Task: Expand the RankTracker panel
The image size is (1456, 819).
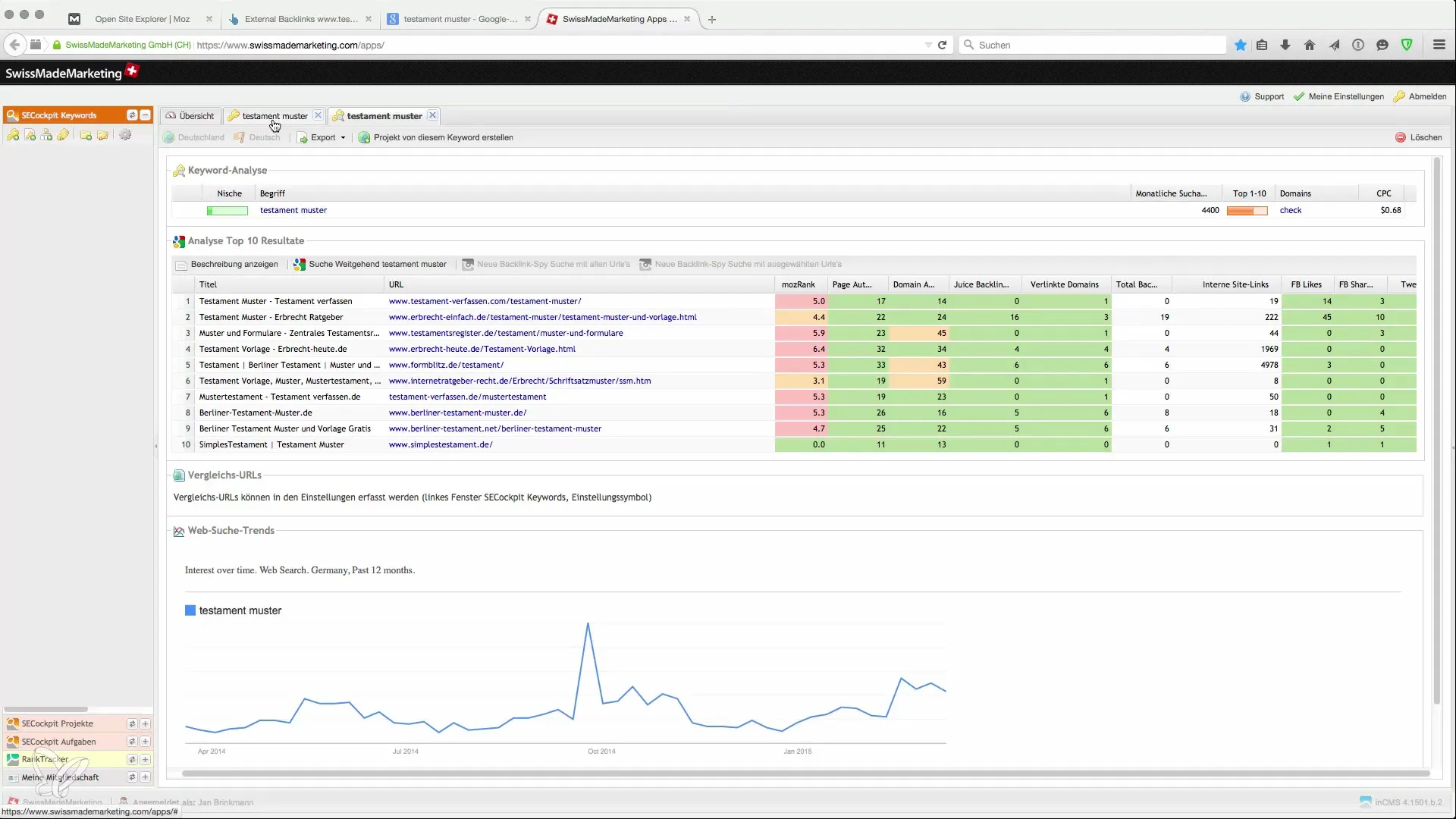Action: (145, 759)
